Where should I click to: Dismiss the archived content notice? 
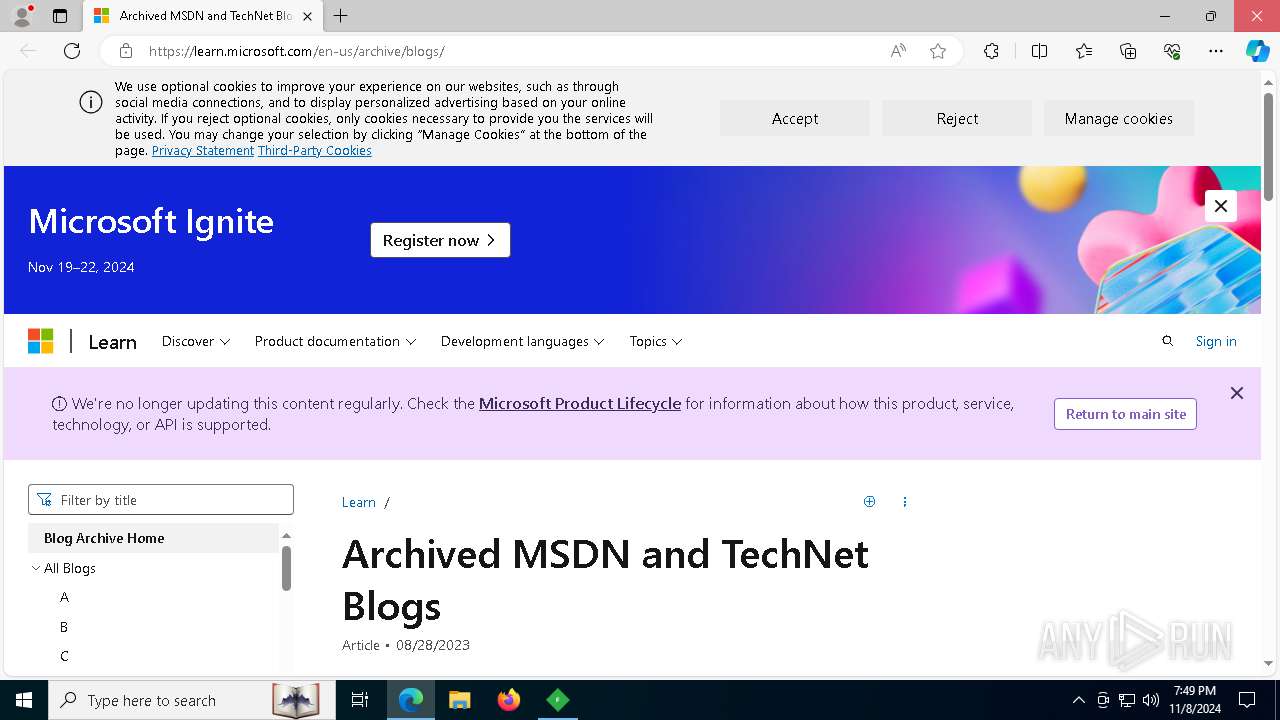tap(1237, 393)
